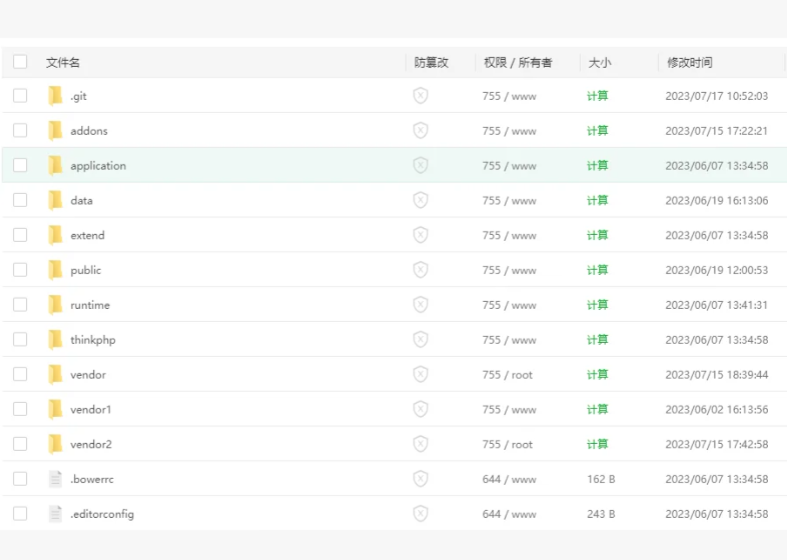Open the extend folder by its name
This screenshot has height=560, width=787.
coord(87,235)
